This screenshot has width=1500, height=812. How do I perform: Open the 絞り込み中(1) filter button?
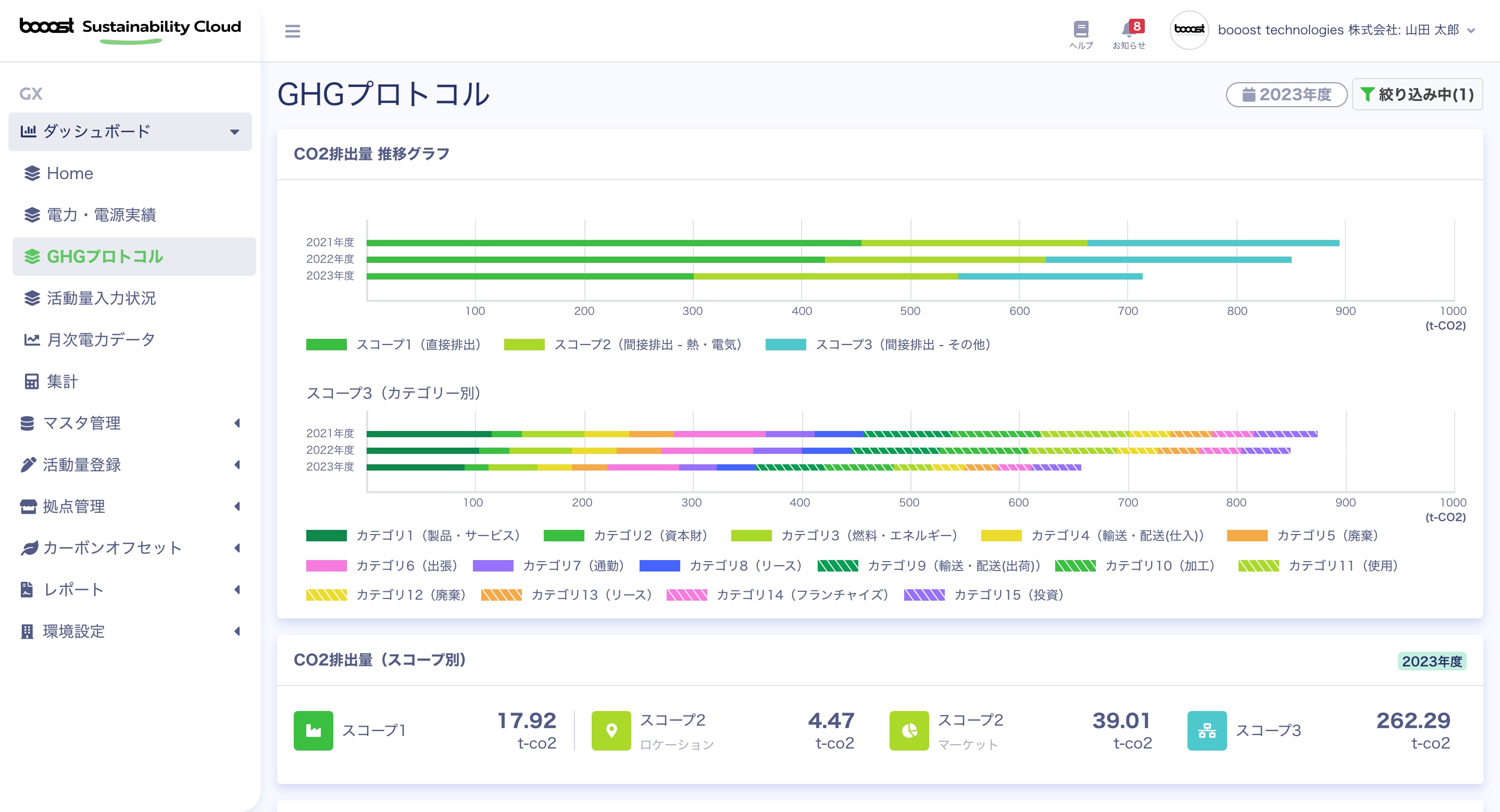[x=1417, y=94]
